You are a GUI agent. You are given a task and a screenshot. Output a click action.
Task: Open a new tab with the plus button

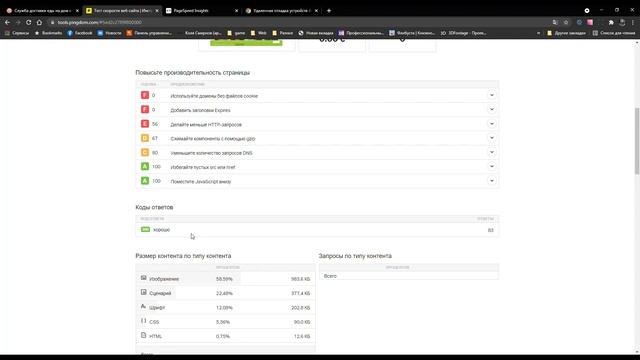[x=329, y=11]
